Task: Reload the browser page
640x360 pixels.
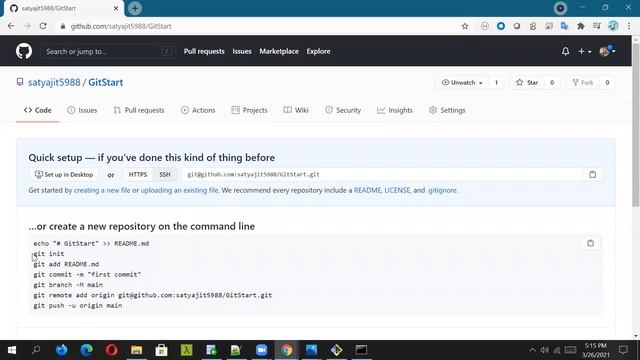Action: (43, 26)
